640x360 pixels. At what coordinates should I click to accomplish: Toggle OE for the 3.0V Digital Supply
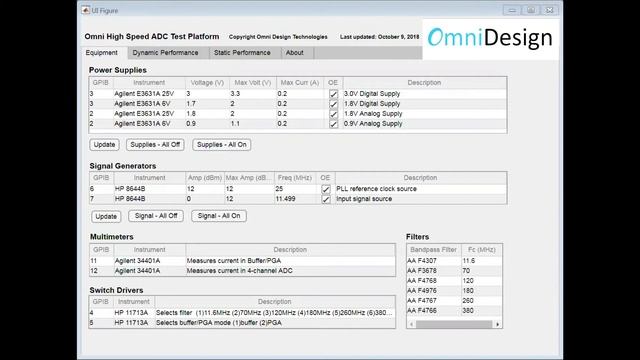(x=333, y=94)
